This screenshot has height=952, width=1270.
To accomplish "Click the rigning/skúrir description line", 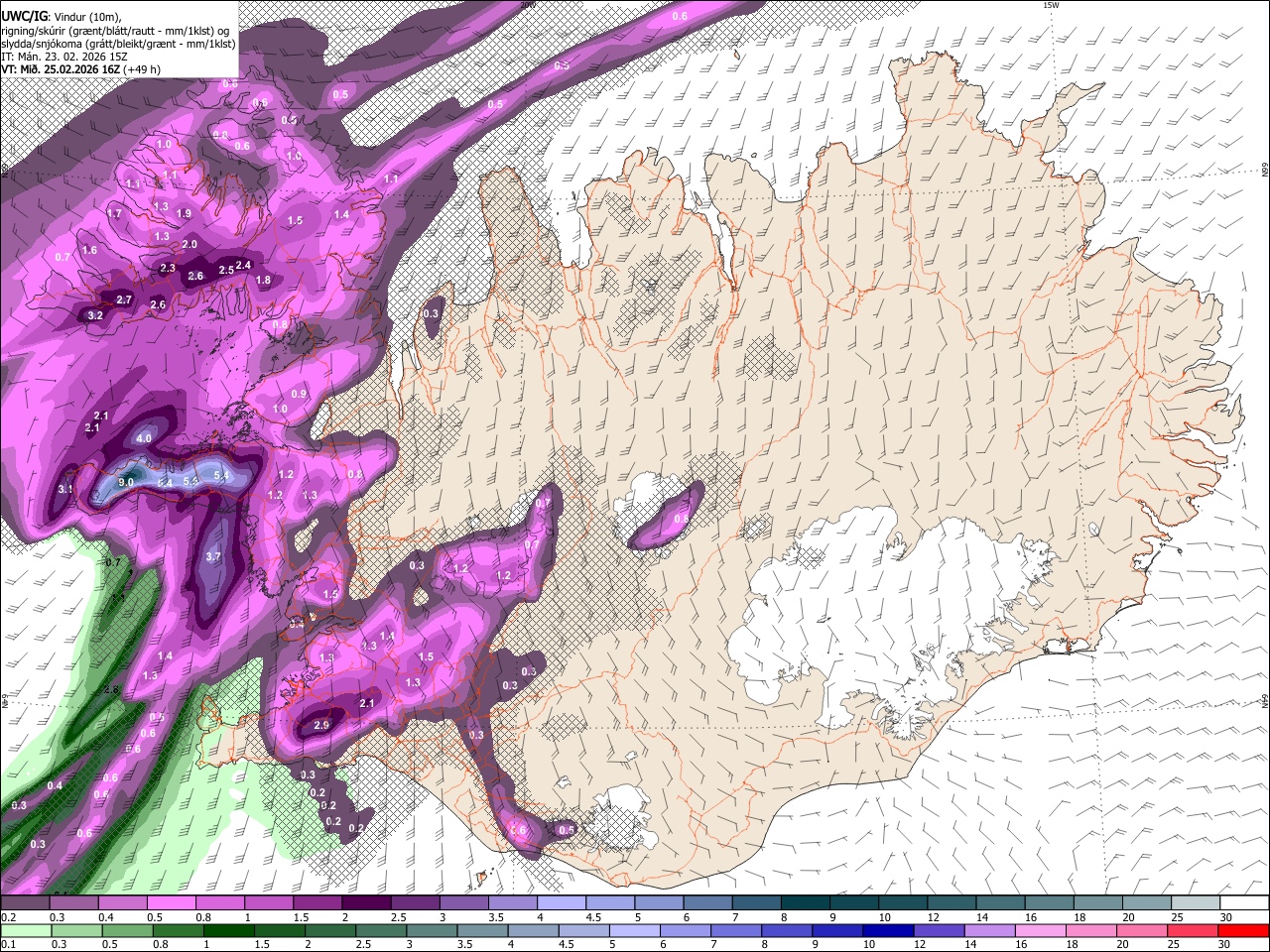I will (x=115, y=30).
